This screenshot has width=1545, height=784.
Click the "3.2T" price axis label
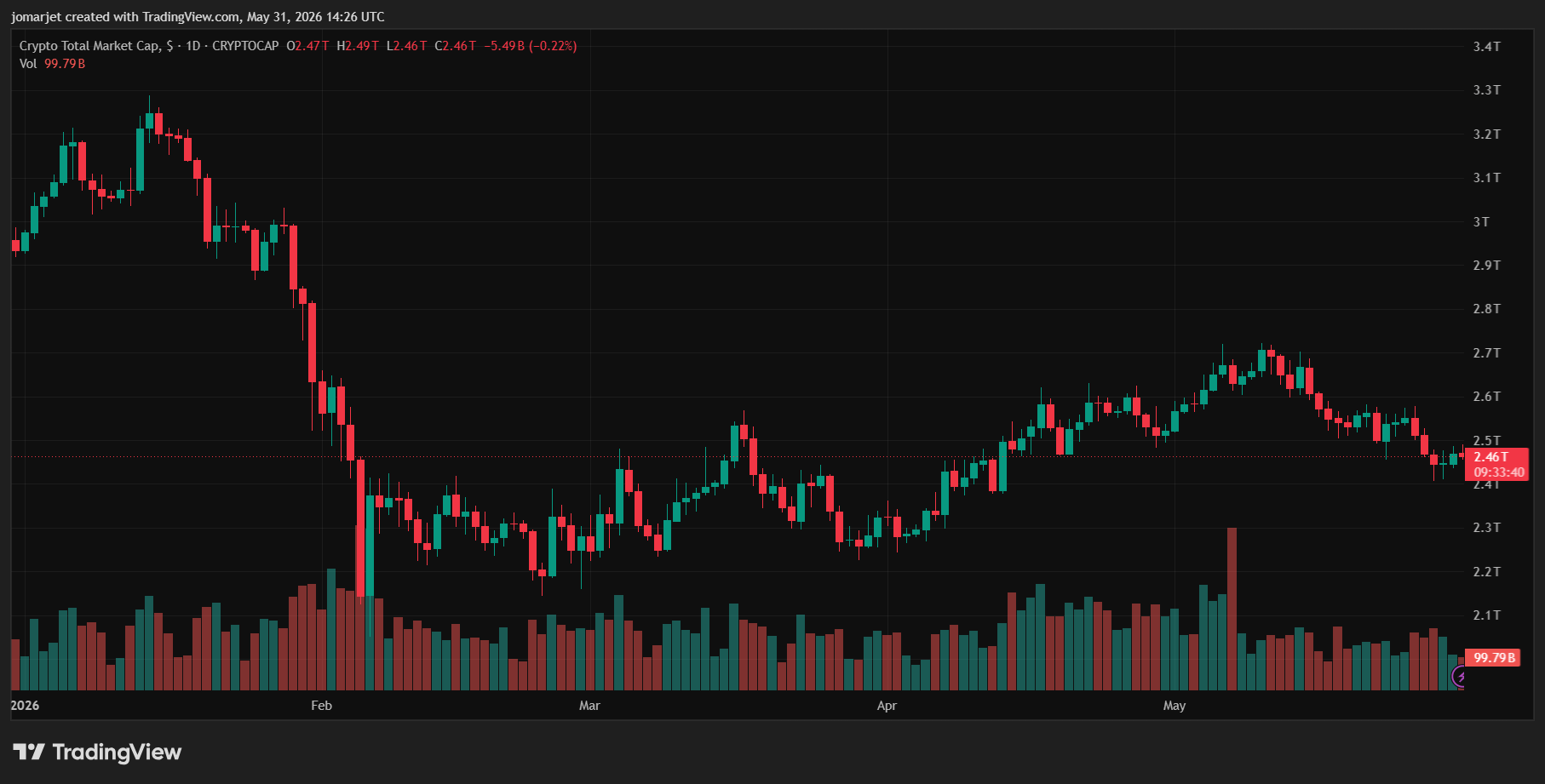[1487, 134]
